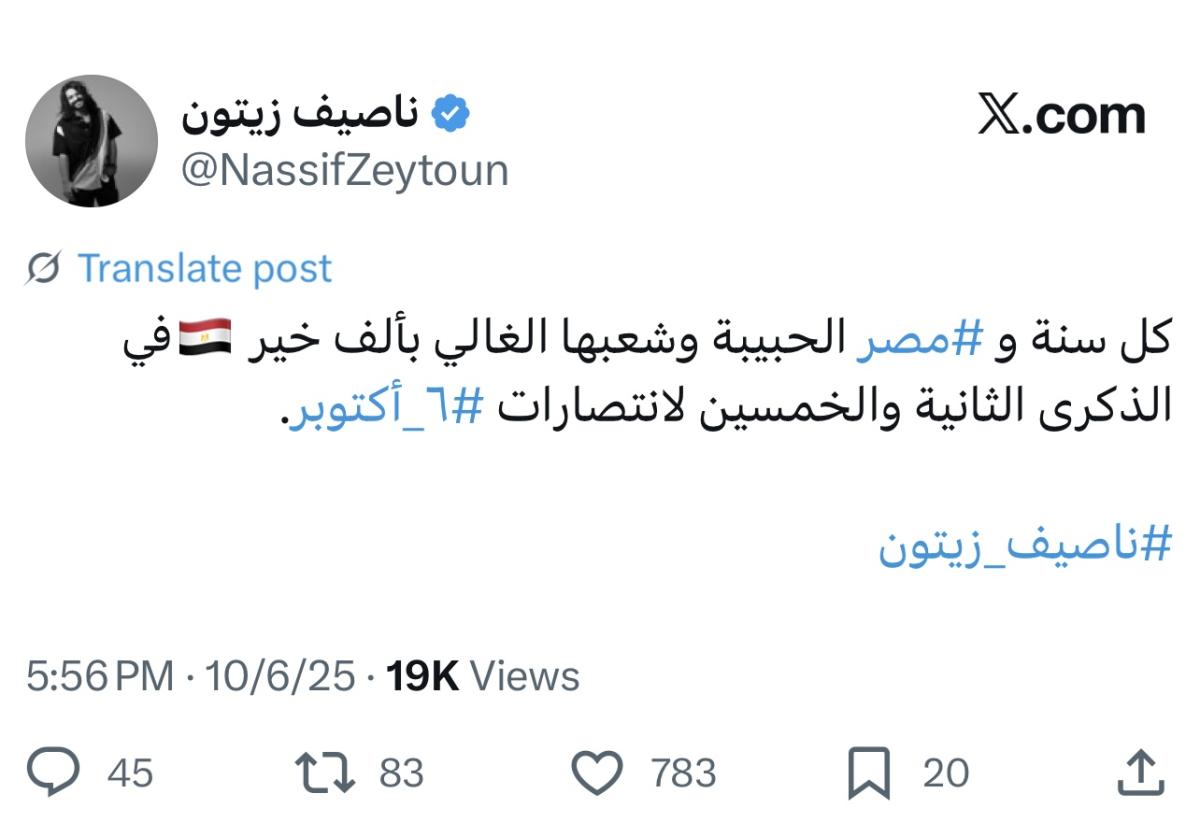Select the "Translate post" link
This screenshot has height=836, width=1200.
coord(205,269)
